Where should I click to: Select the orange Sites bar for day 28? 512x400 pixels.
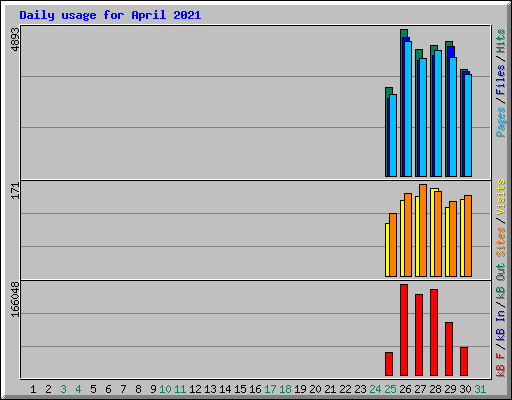click(438, 234)
